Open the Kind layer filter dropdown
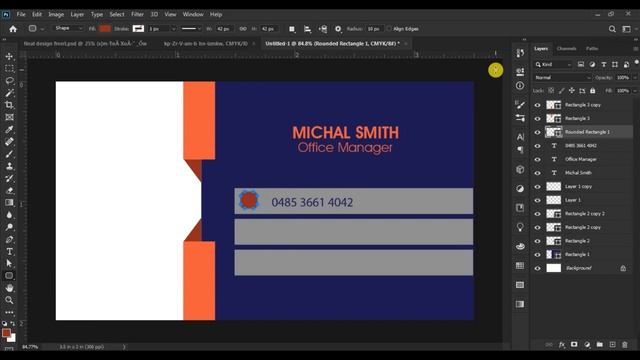 coord(553,64)
